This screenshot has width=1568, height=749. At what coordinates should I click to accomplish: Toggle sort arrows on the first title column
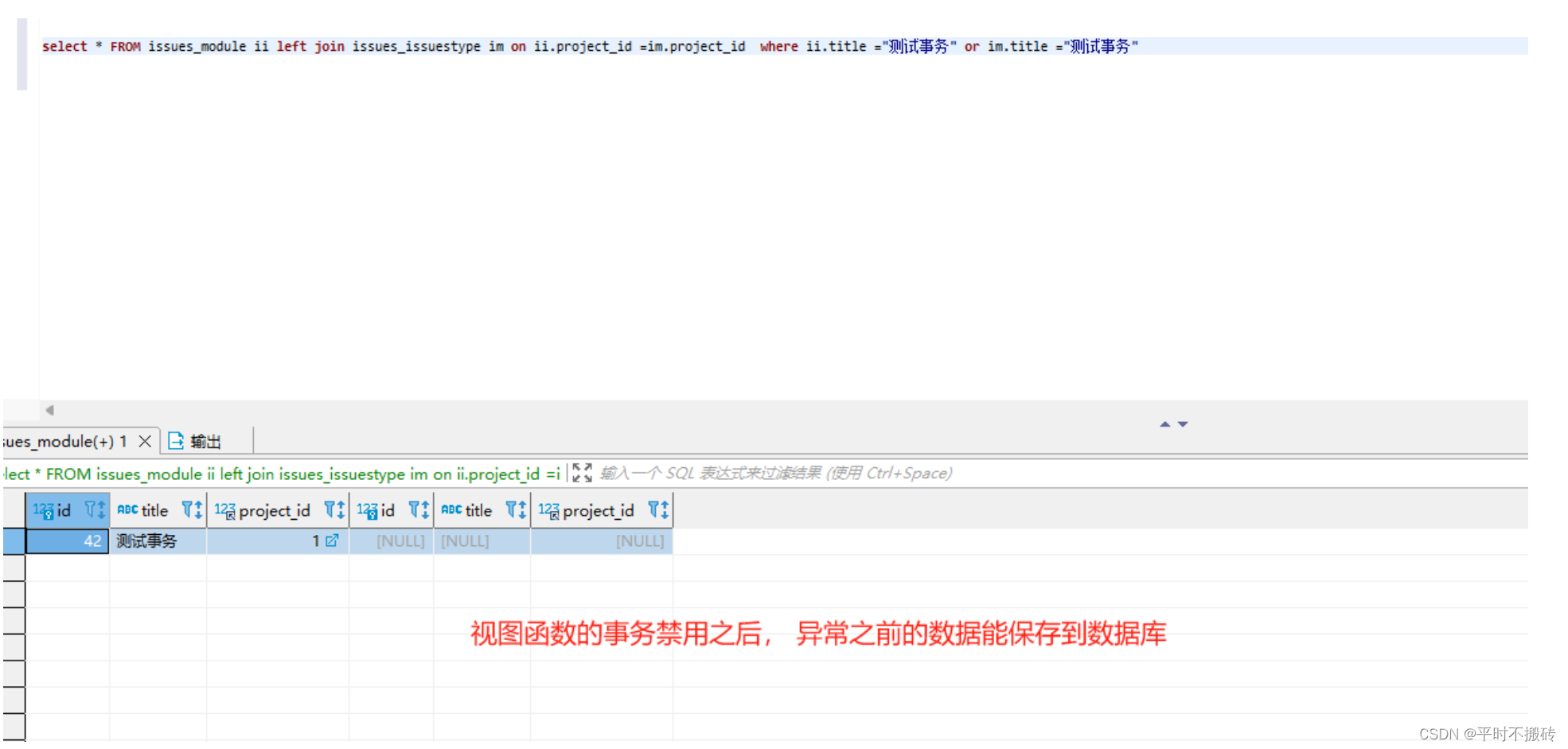(x=198, y=509)
